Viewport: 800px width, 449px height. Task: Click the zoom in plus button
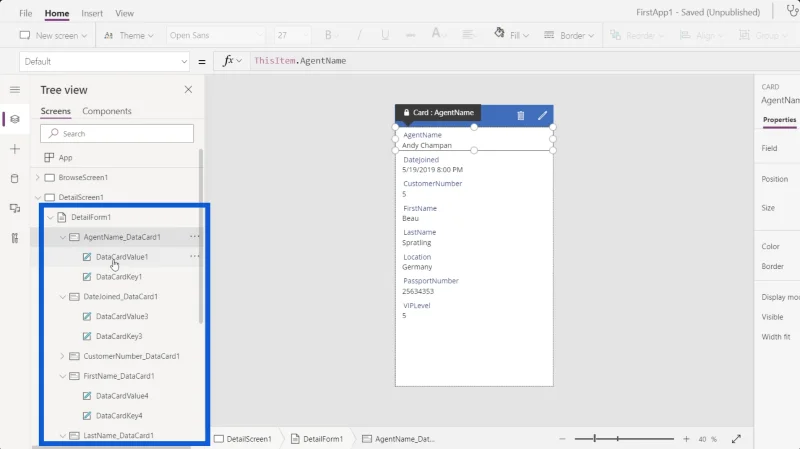[686, 439]
